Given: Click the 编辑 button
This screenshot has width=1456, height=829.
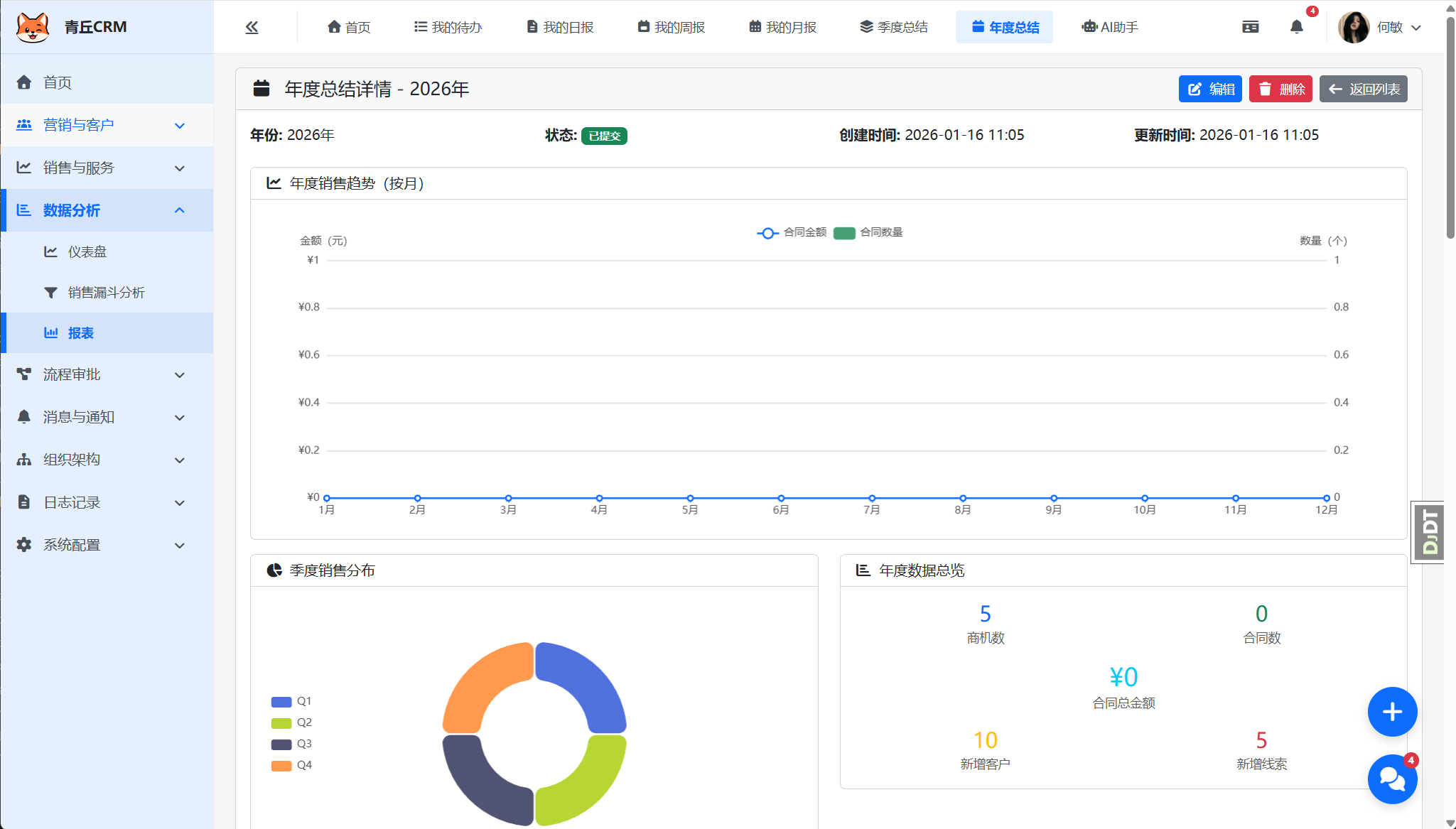Looking at the screenshot, I should [1210, 89].
